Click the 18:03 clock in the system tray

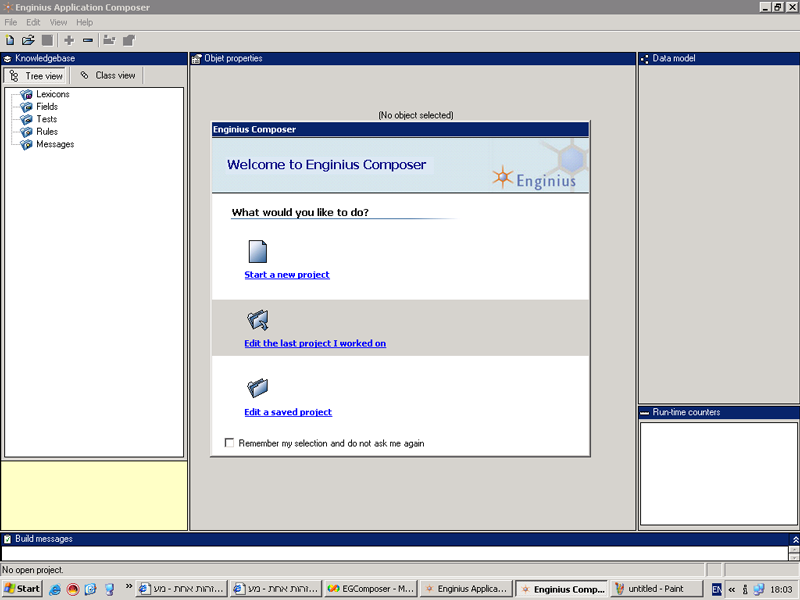point(781,589)
